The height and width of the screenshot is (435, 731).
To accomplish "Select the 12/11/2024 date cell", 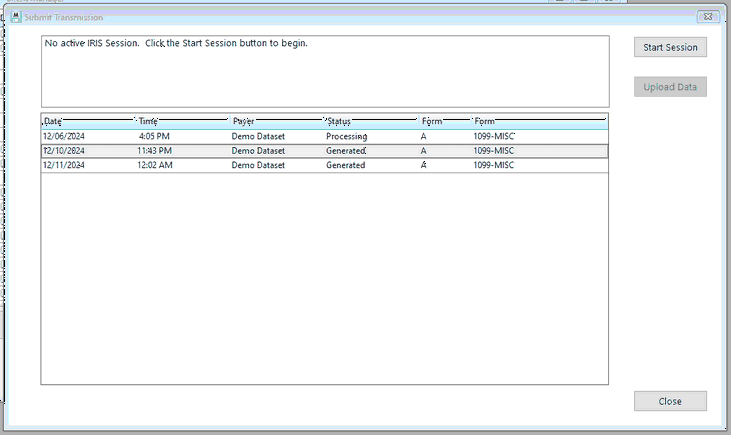I will tap(63, 165).
